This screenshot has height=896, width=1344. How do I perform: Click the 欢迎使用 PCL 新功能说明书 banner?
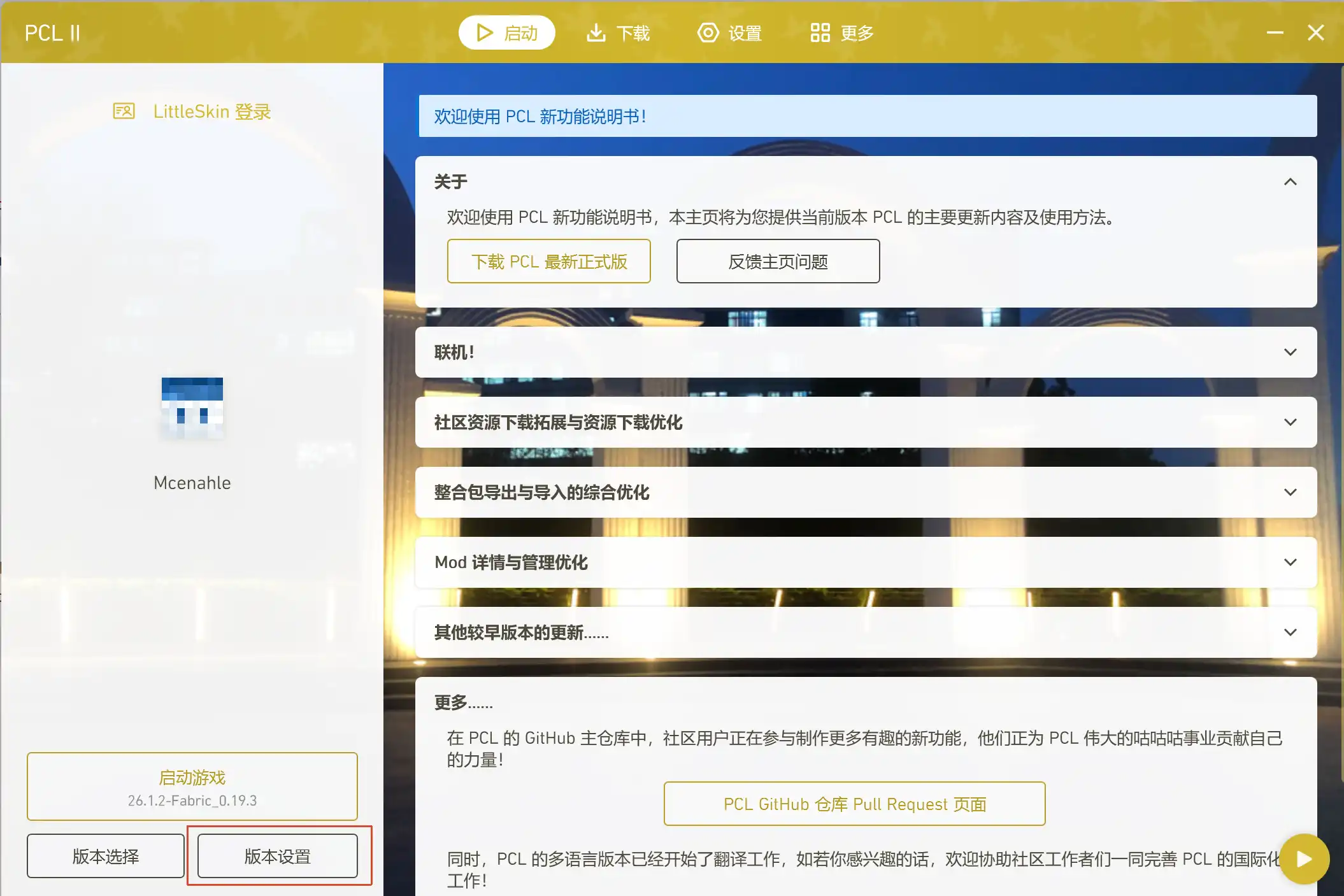[x=868, y=116]
